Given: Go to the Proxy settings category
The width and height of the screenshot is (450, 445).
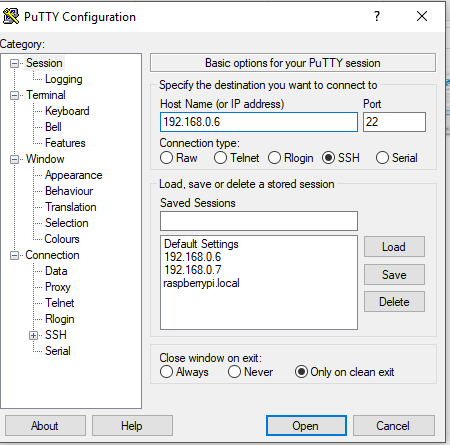Looking at the screenshot, I should tap(58, 287).
